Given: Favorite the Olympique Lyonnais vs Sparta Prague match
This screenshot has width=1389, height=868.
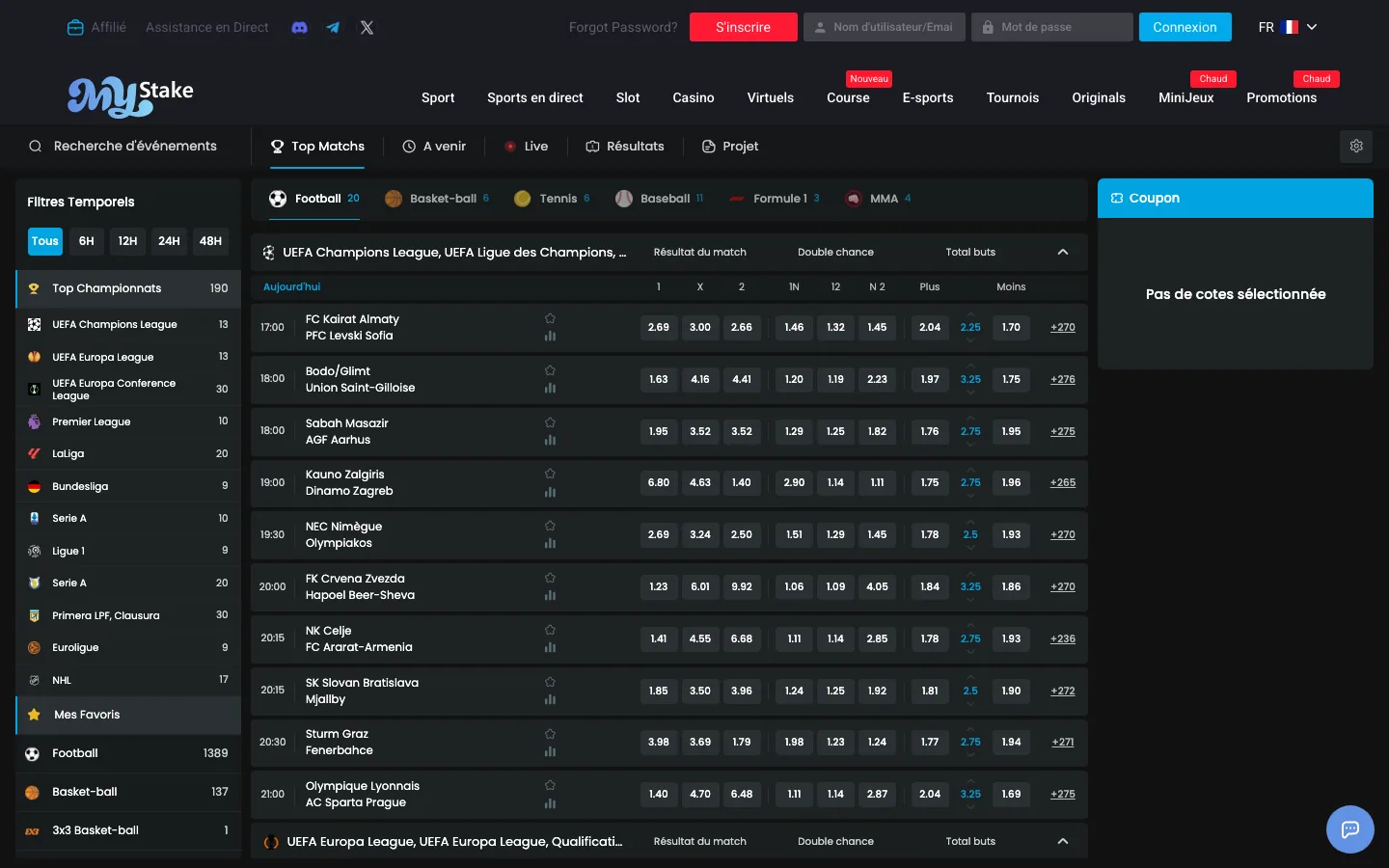Looking at the screenshot, I should click(550, 785).
